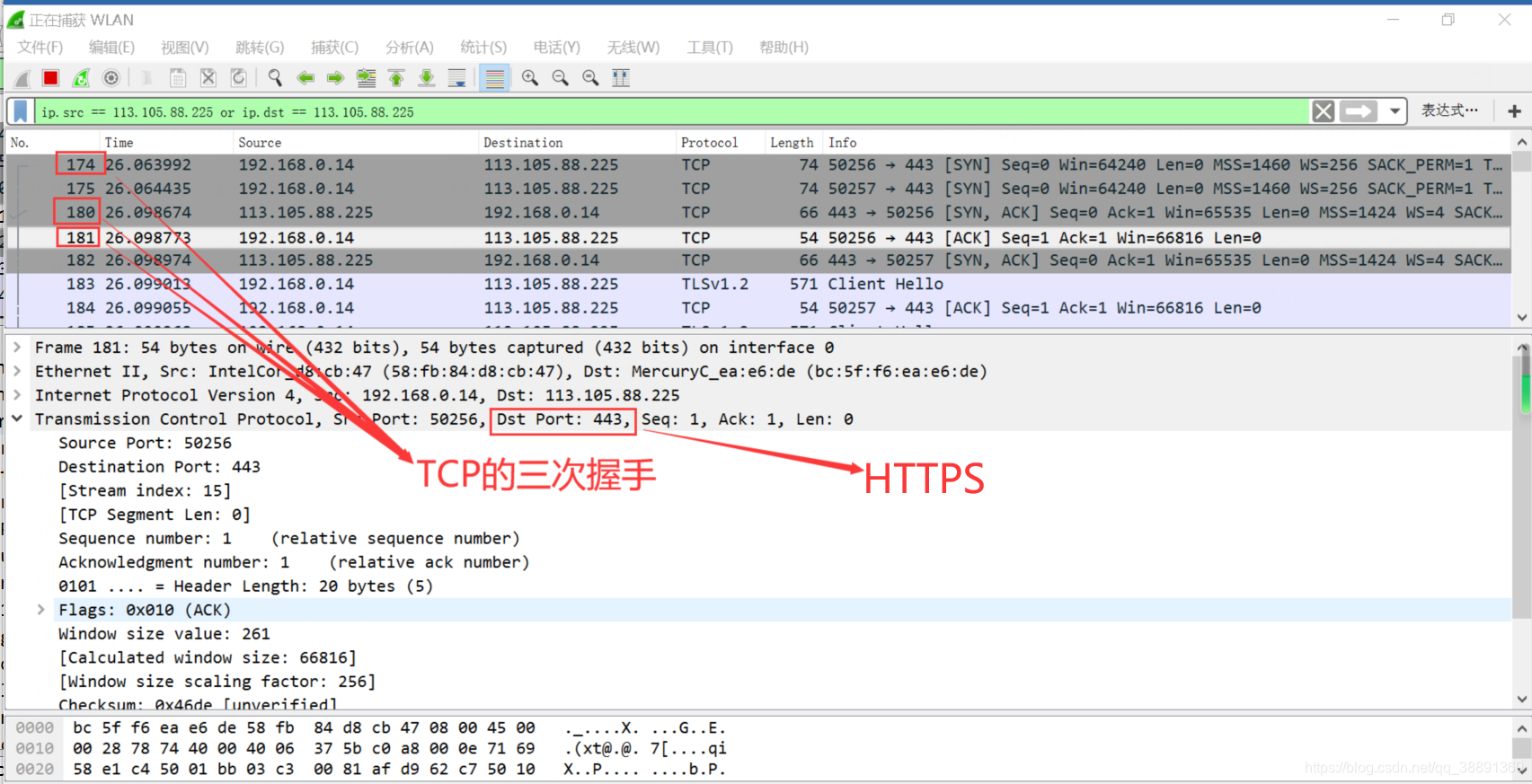
Task: Go forward to next packet arrow
Action: [x=335, y=78]
